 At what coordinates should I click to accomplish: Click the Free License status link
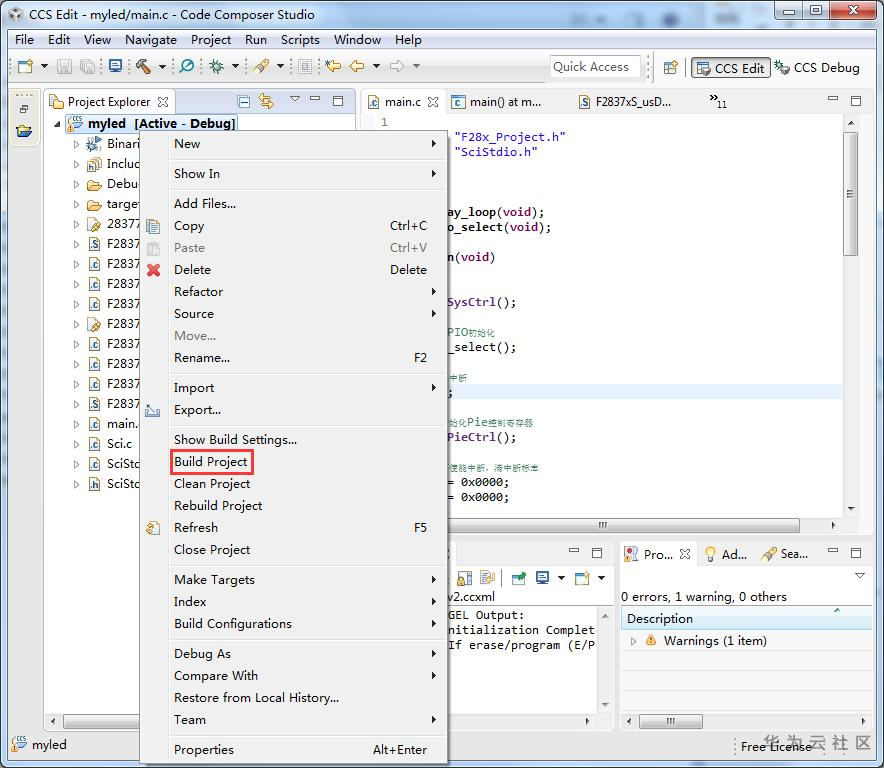point(775,746)
